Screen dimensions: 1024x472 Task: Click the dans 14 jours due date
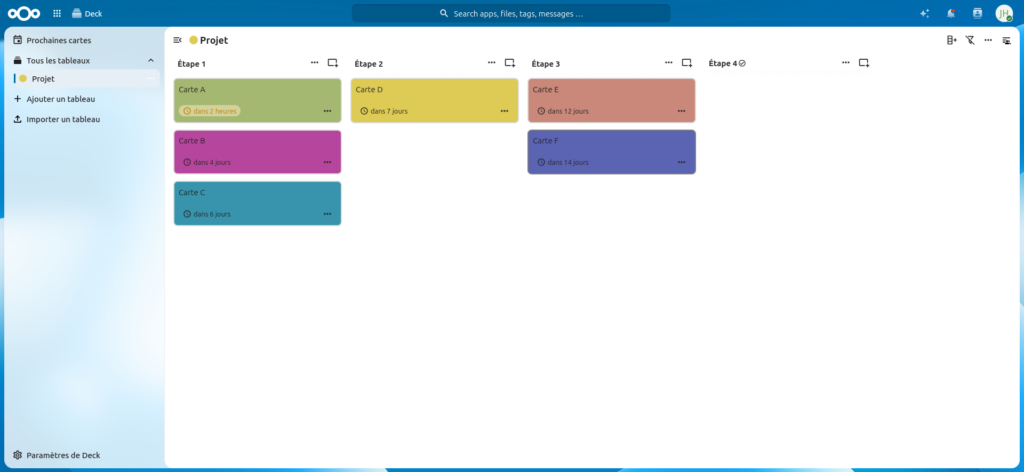[x=563, y=162]
